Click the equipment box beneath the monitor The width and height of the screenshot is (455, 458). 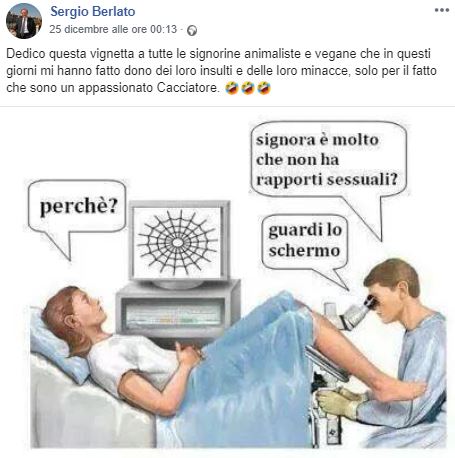click(178, 312)
